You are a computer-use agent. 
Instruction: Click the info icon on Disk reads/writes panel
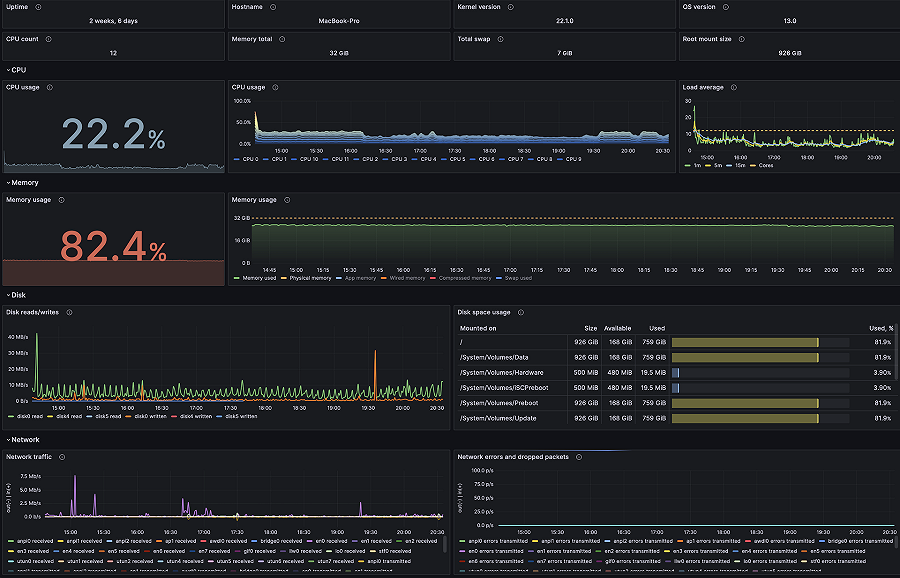(x=70, y=312)
